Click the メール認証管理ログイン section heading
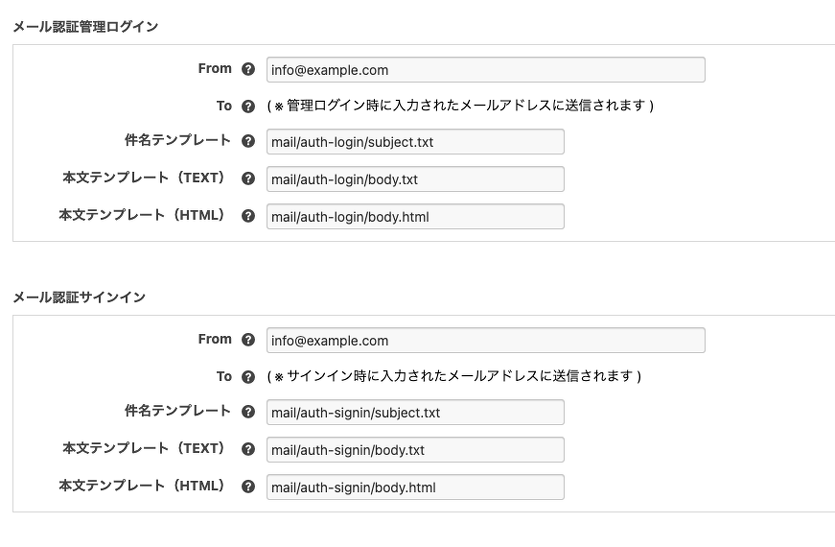 (85, 27)
